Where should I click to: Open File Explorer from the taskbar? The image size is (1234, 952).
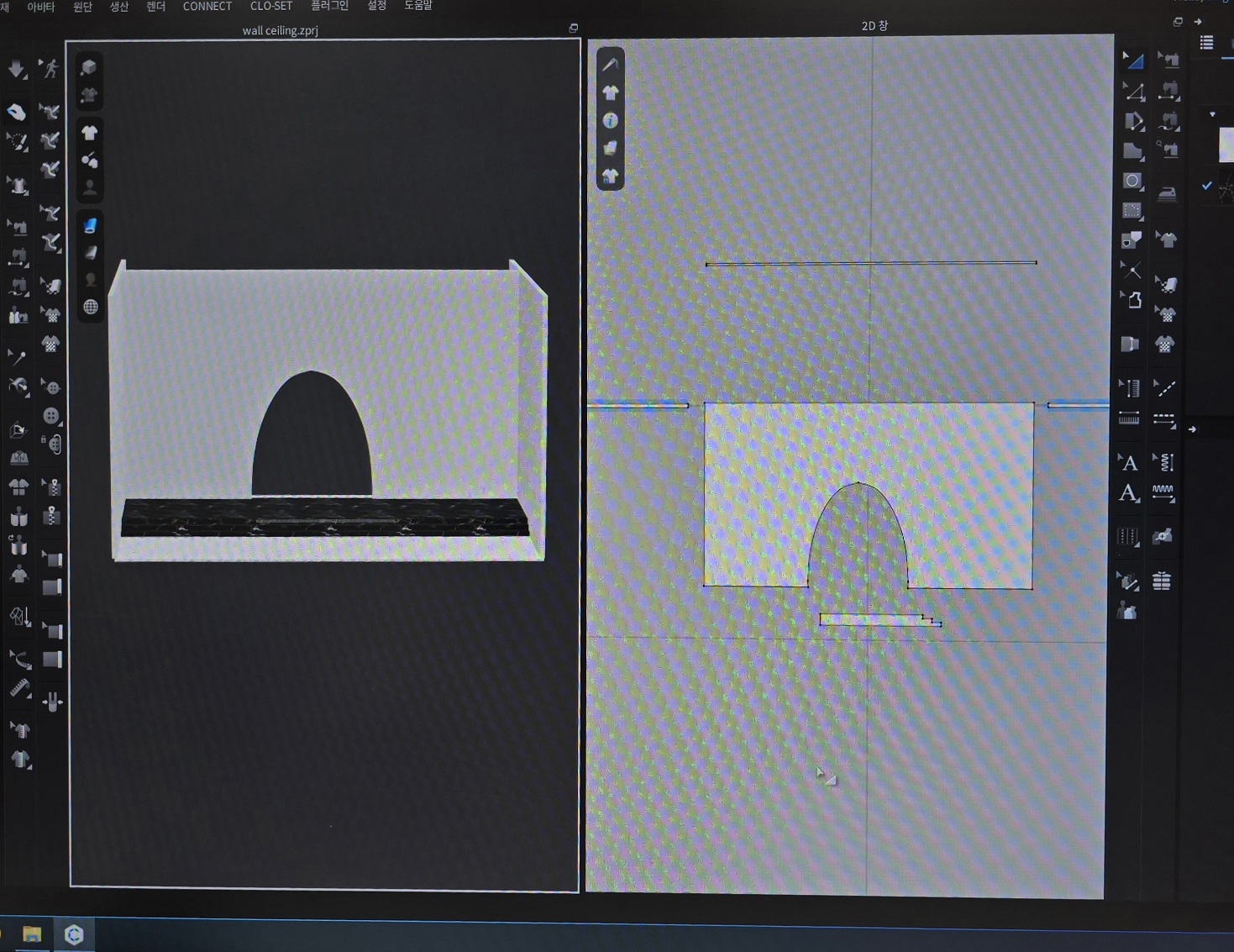32,934
